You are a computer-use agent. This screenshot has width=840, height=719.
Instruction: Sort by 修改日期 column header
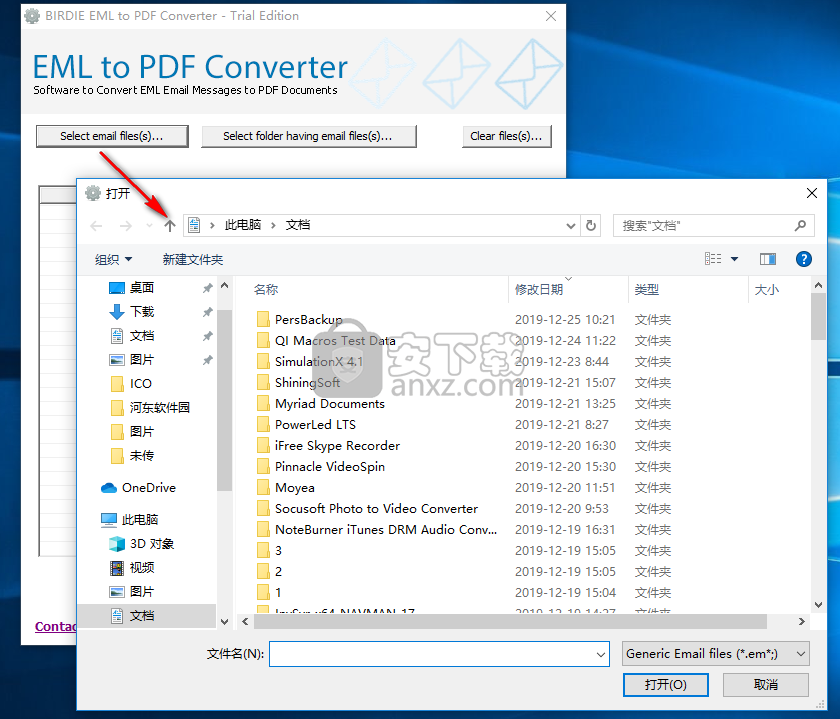click(x=539, y=290)
